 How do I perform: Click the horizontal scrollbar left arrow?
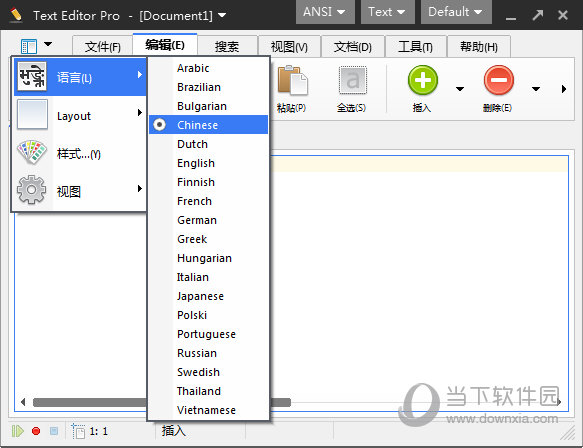point(23,402)
